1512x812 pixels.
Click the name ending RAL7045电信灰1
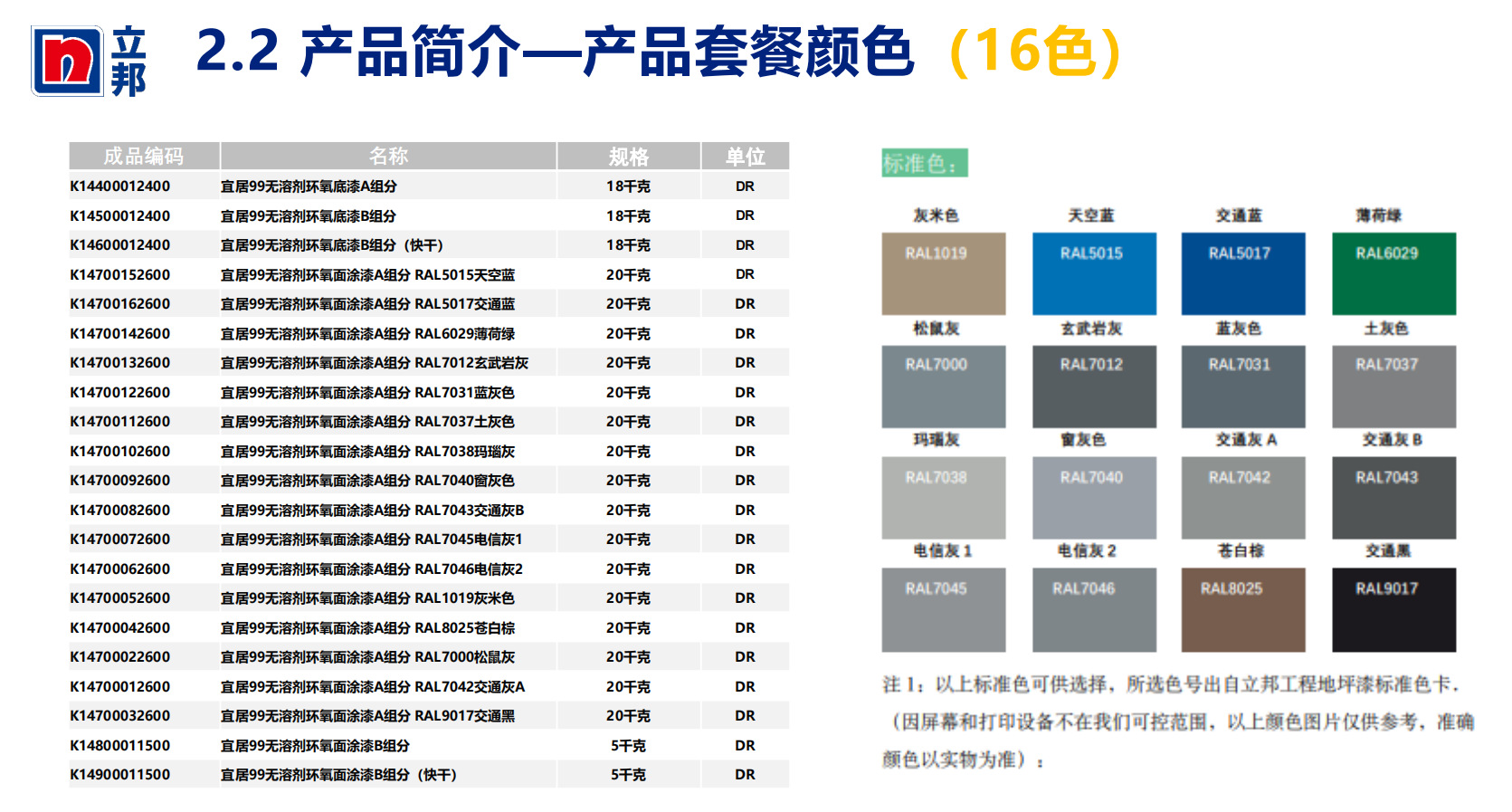(x=372, y=540)
